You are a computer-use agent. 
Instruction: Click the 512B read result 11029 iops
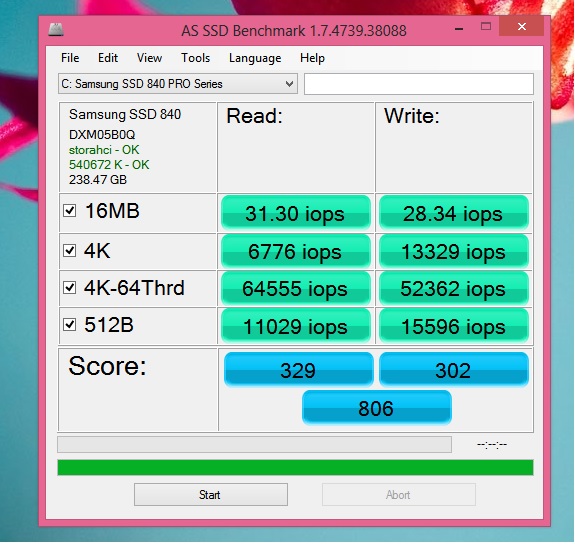click(x=296, y=326)
